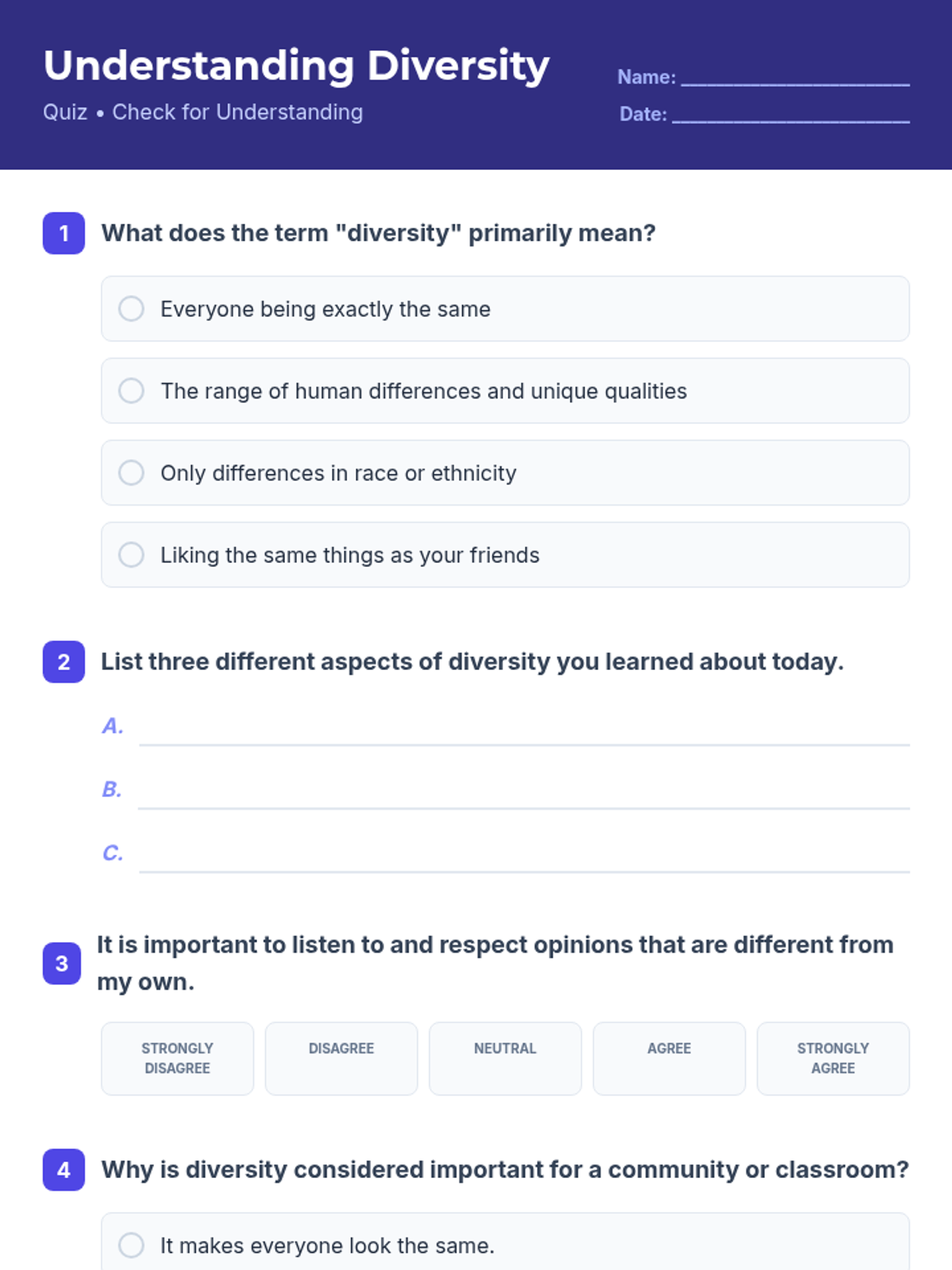Click the Strongly Disagree rating box
This screenshot has width=952, height=1270.
click(177, 1058)
